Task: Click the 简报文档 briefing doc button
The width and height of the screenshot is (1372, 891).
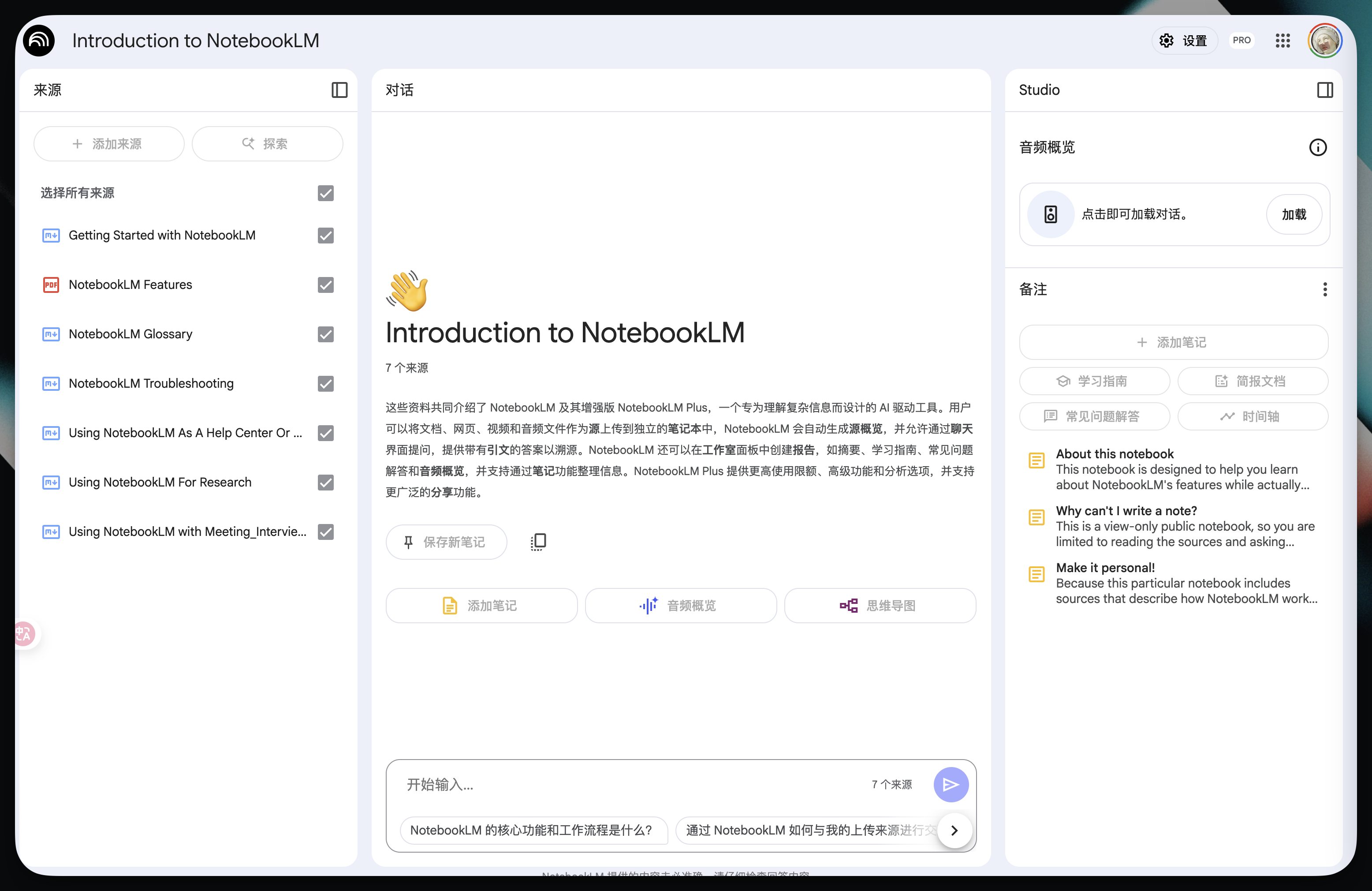Action: [x=1253, y=381]
